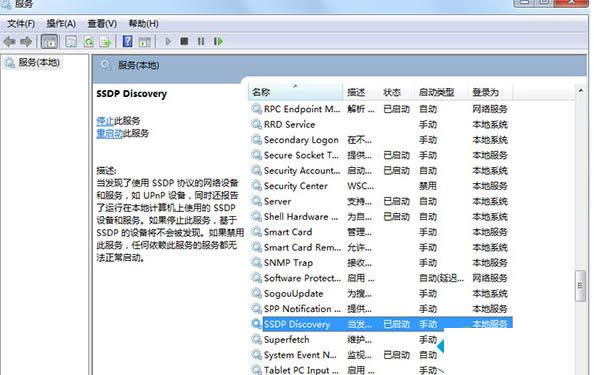
Task: Click the Pause Service icon
Action: [201, 41]
